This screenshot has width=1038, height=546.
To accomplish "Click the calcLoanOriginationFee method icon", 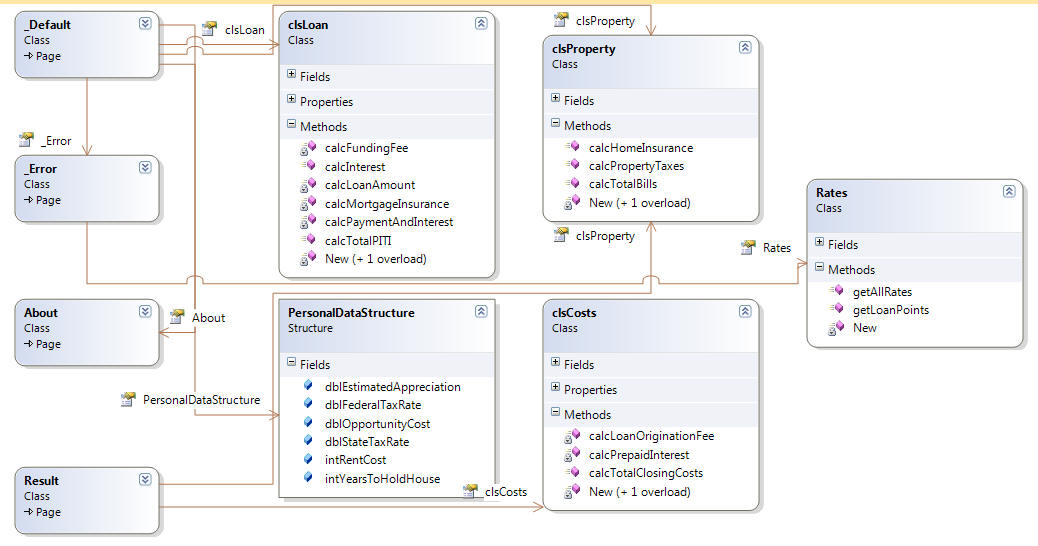I will [573, 435].
